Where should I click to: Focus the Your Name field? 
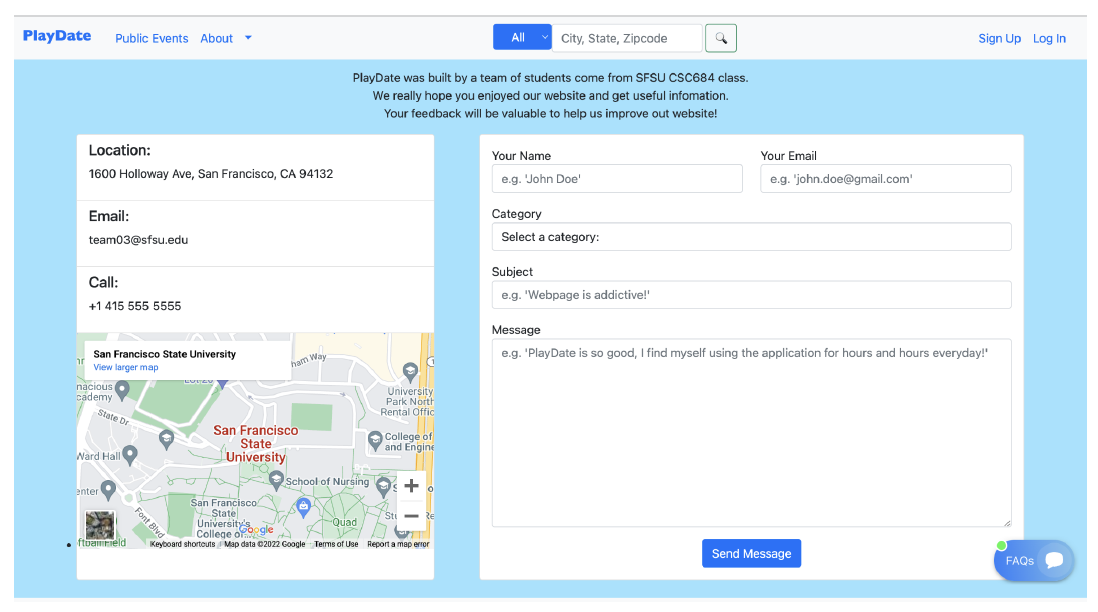click(617, 179)
